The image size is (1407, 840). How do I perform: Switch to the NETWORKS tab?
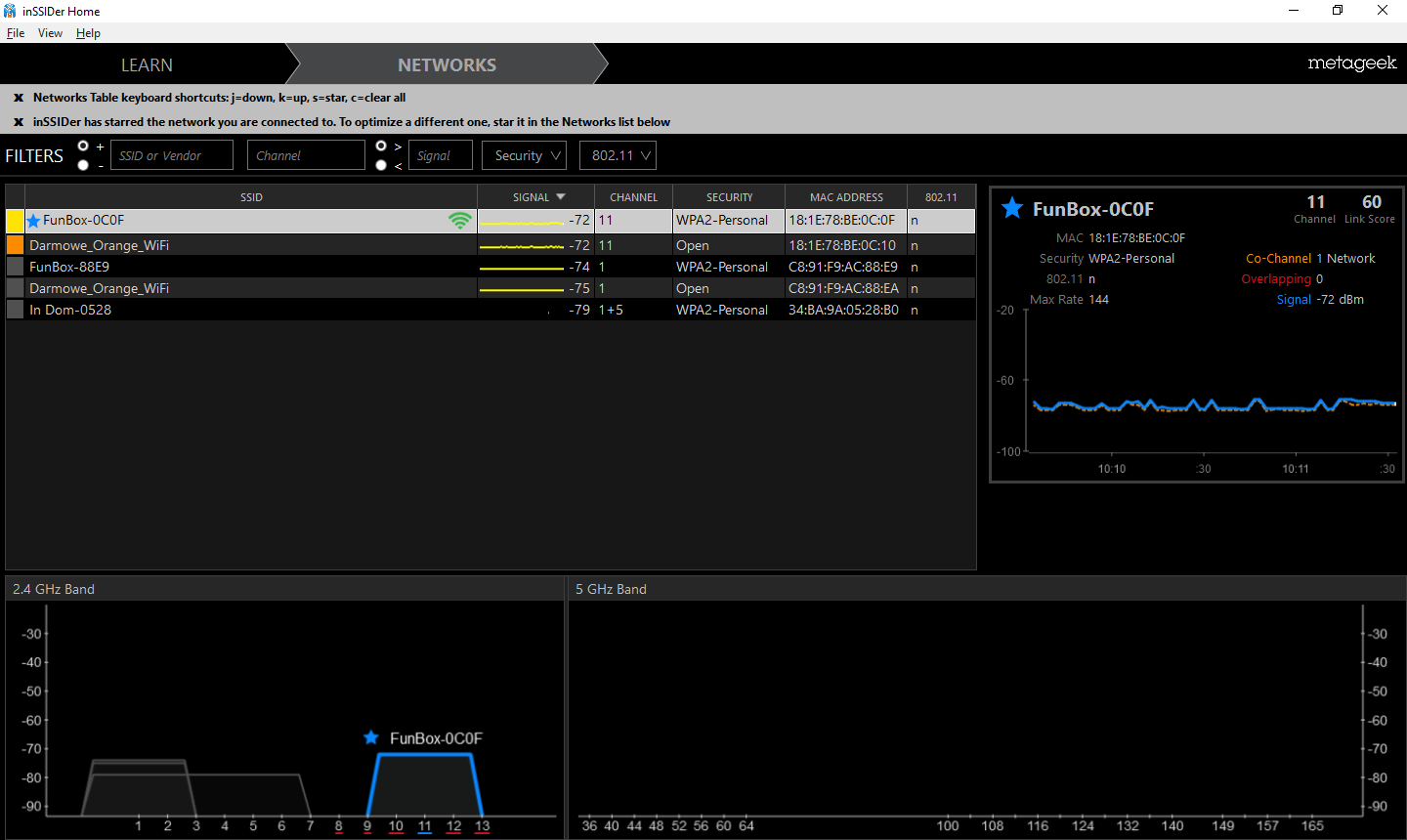point(447,64)
